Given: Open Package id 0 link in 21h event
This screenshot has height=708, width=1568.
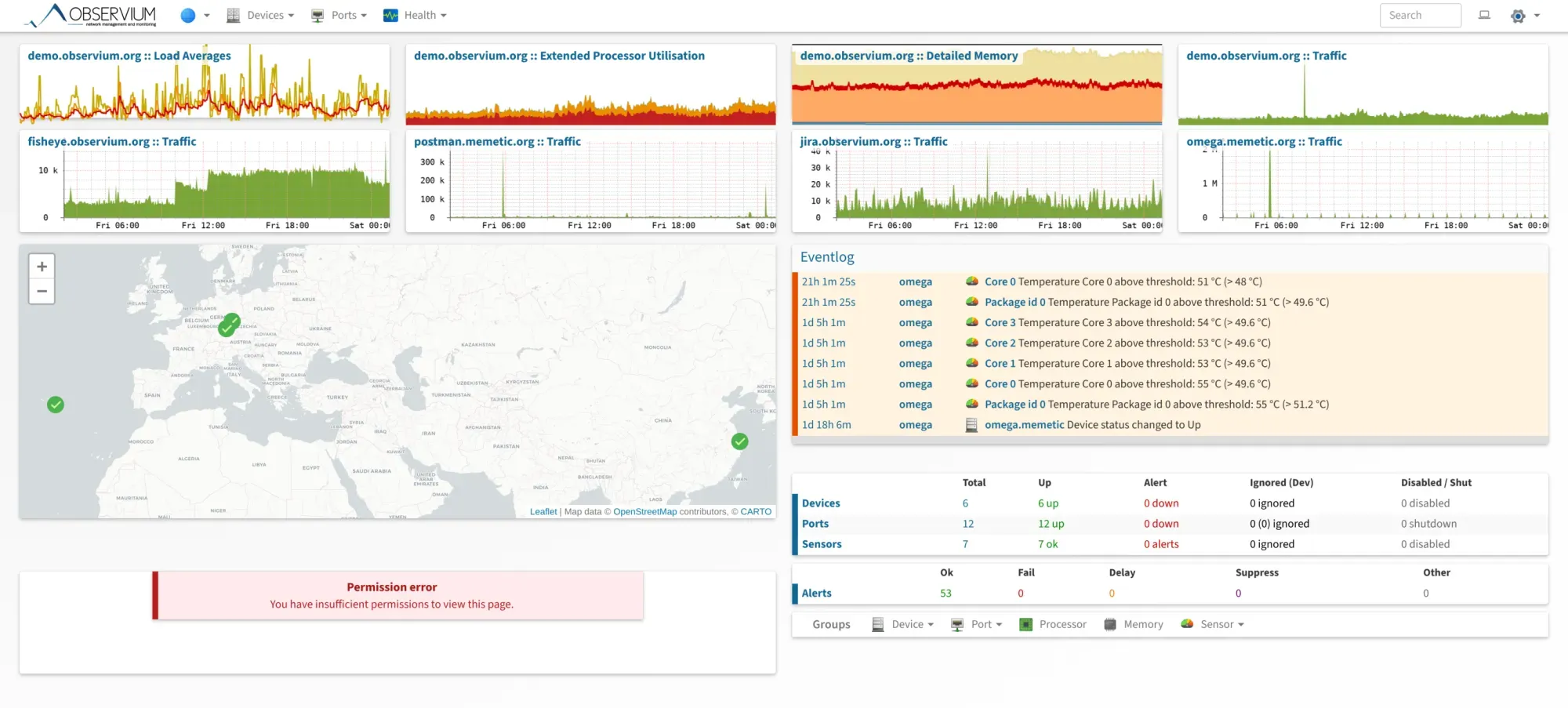Looking at the screenshot, I should click(1014, 302).
